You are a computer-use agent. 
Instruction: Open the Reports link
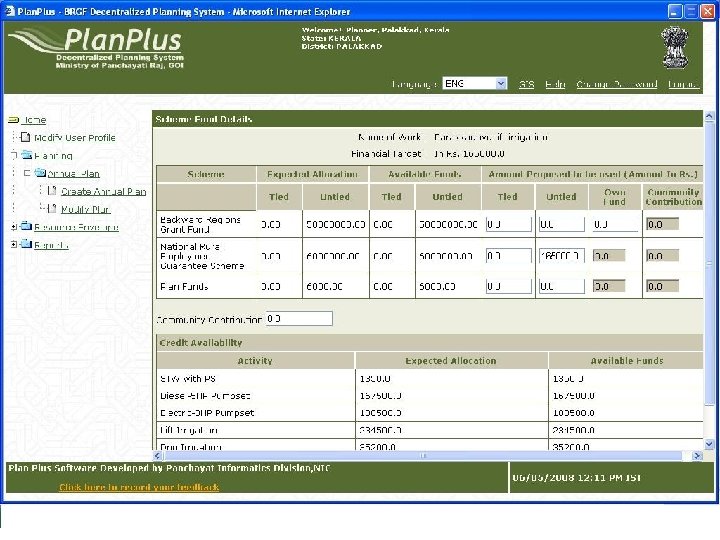(51, 245)
